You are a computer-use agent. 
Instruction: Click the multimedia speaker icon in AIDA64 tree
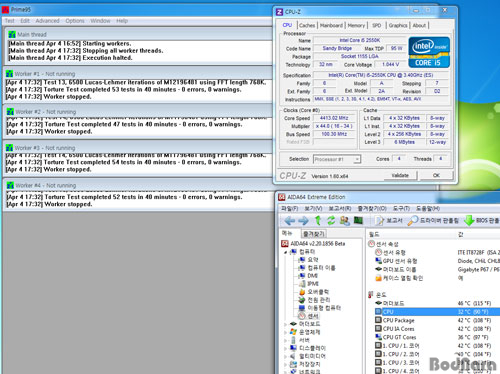coord(293,356)
